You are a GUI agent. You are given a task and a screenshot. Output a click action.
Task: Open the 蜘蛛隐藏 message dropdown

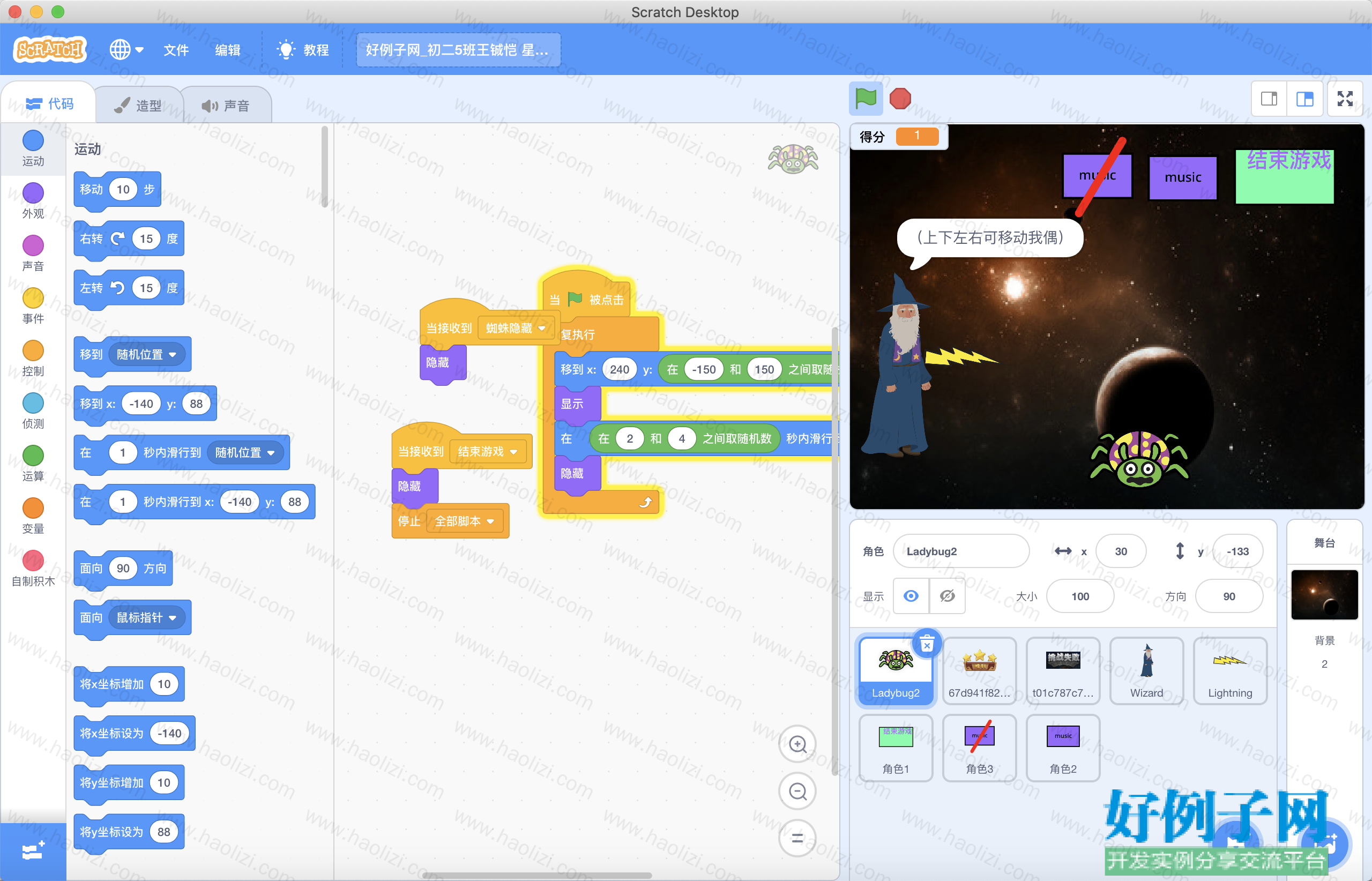point(516,328)
